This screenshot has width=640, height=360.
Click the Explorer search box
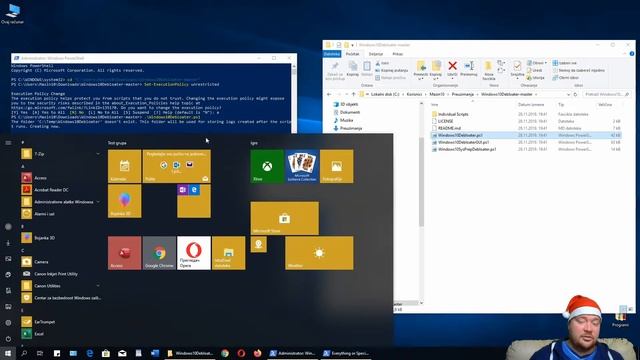point(606,94)
